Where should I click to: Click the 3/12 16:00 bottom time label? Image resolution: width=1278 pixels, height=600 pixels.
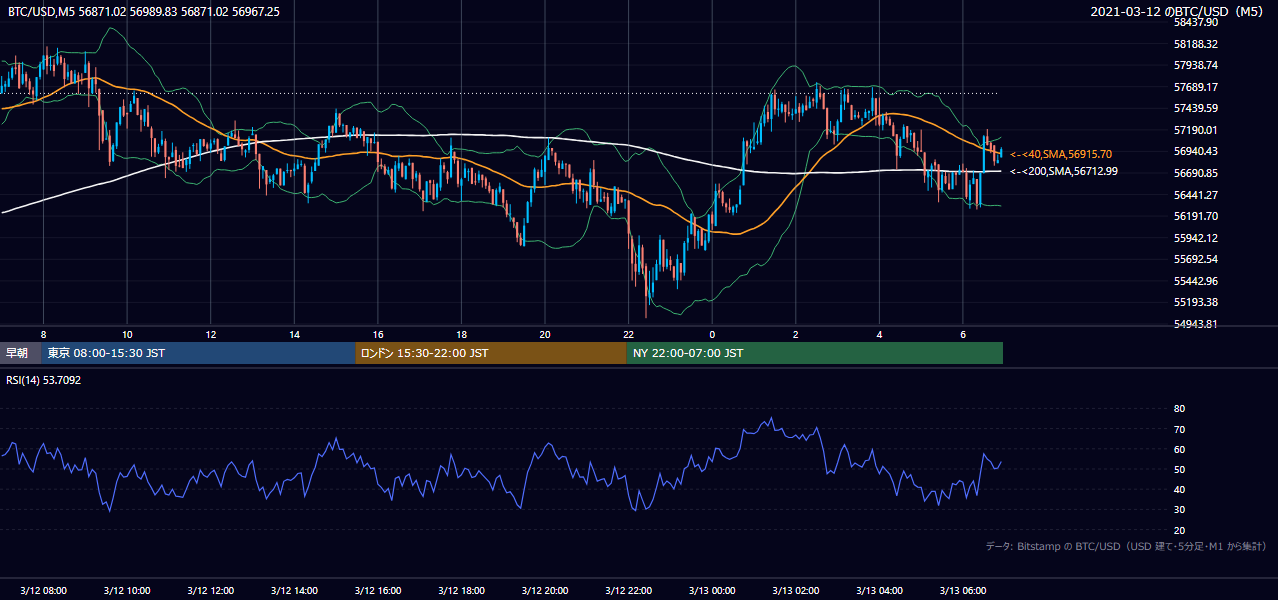[x=377, y=590]
